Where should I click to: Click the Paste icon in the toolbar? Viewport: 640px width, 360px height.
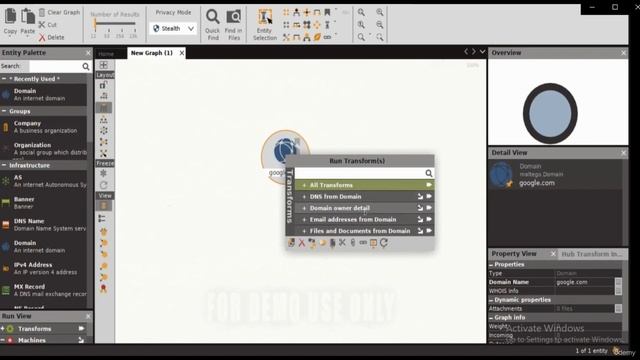coord(28,16)
